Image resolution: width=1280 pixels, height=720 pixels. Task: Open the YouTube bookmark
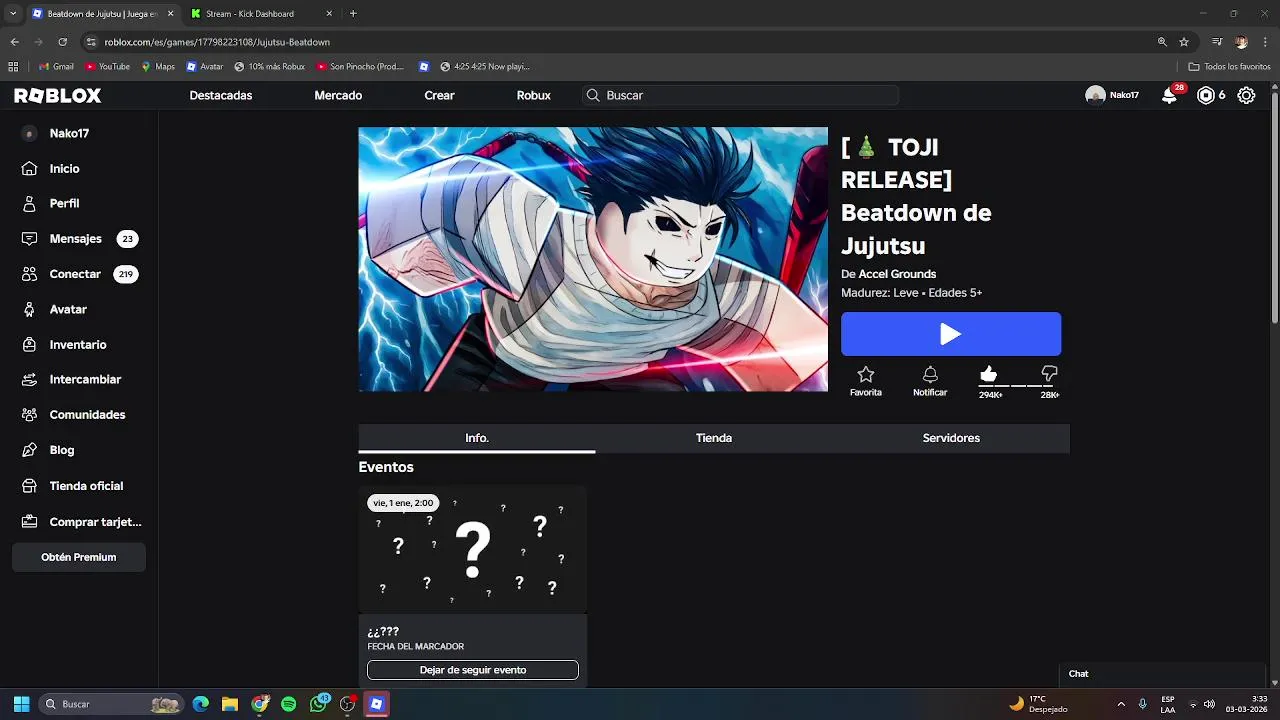pos(107,67)
